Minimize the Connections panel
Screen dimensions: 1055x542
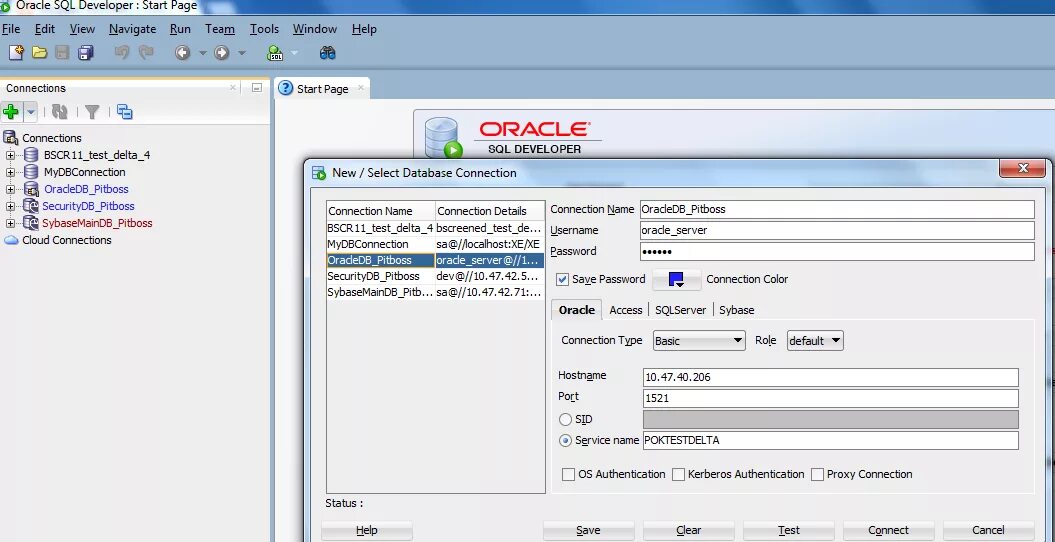(x=256, y=87)
